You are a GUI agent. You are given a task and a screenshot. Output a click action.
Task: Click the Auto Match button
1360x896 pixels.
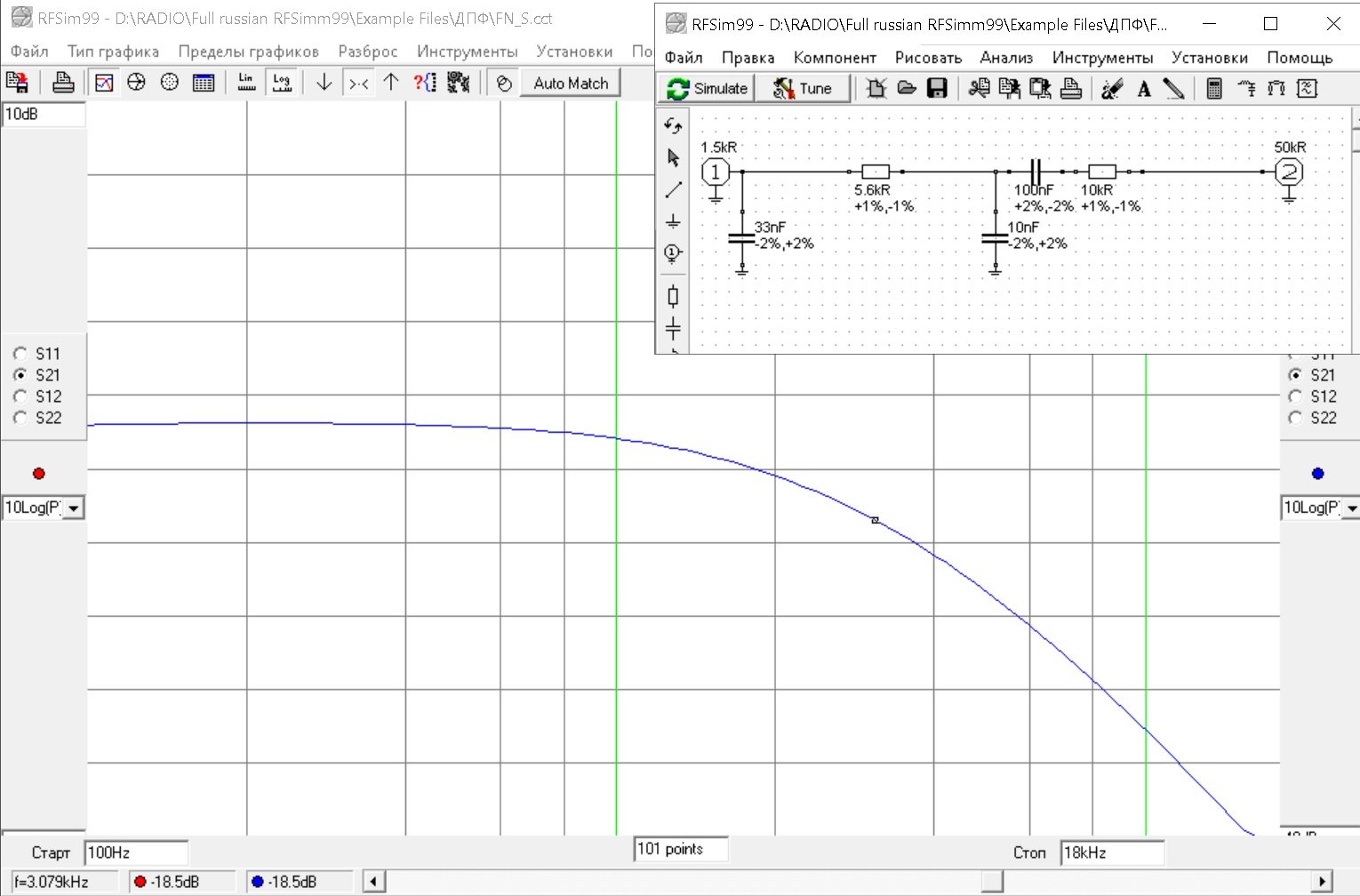(571, 83)
